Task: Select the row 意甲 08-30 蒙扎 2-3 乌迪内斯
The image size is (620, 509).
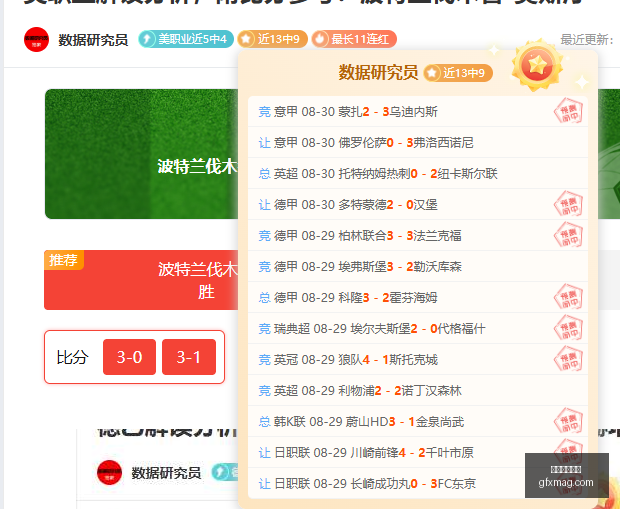Action: point(418,112)
